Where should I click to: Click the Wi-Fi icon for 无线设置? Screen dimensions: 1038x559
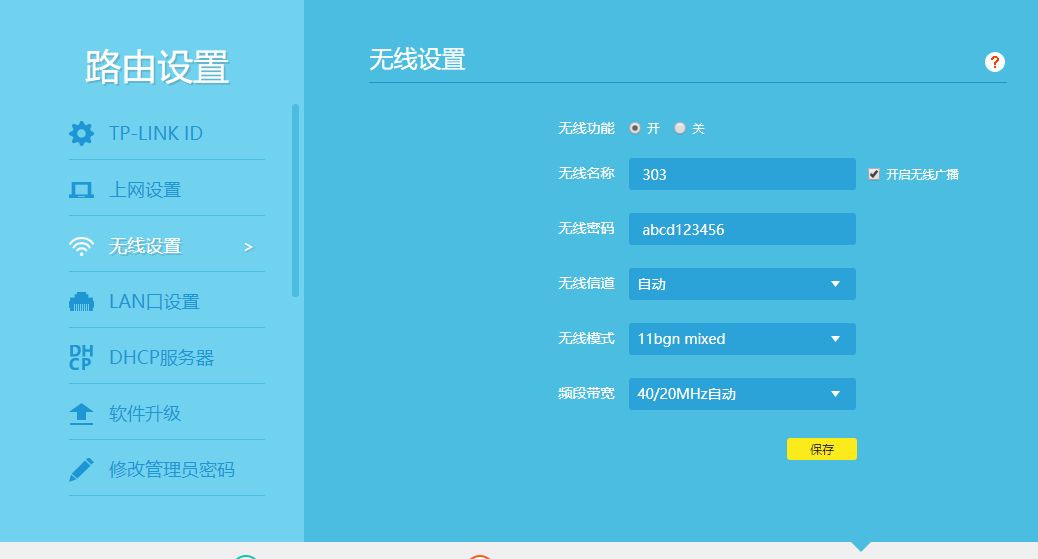pos(81,246)
